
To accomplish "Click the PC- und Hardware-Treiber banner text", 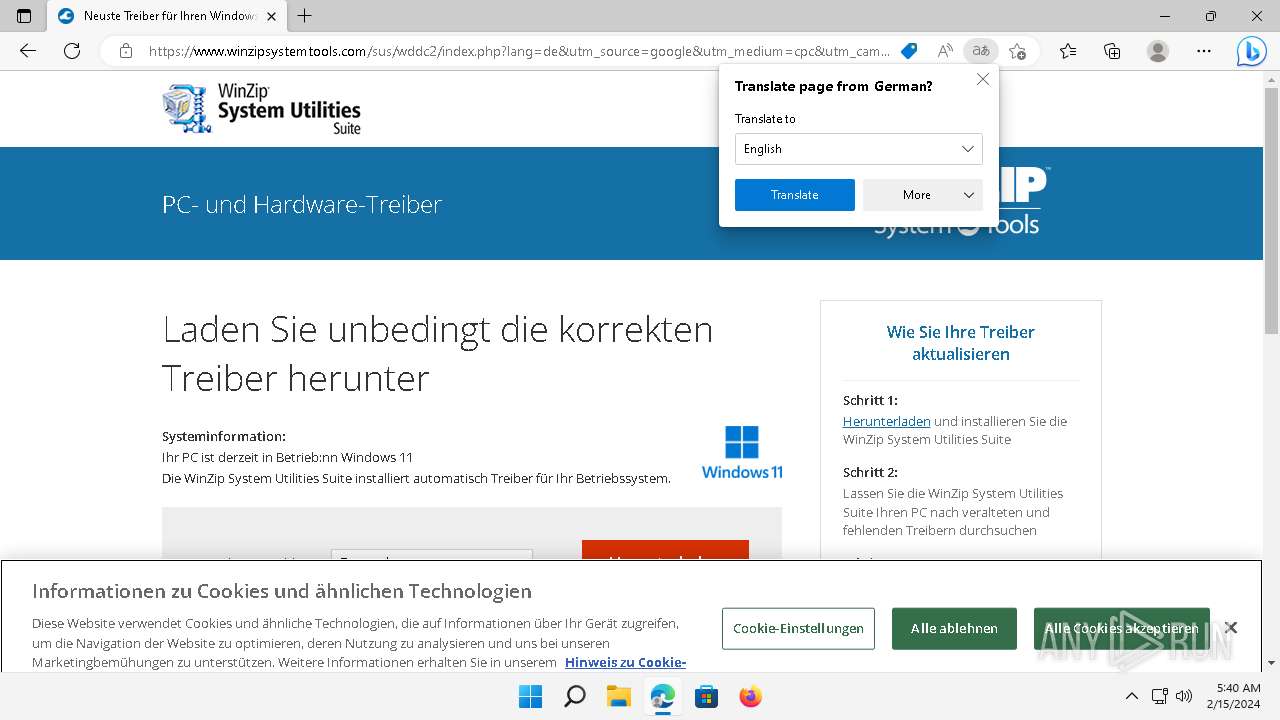I will tap(302, 205).
